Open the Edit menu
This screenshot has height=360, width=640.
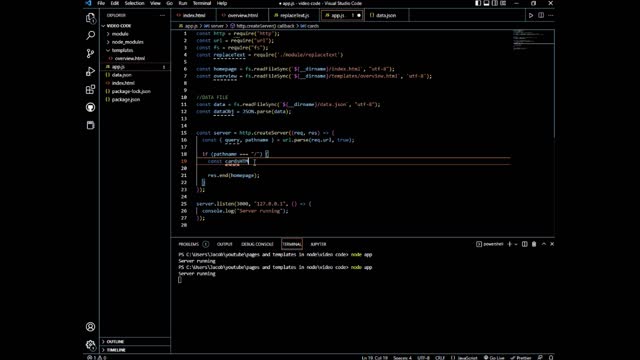pos(115,3)
